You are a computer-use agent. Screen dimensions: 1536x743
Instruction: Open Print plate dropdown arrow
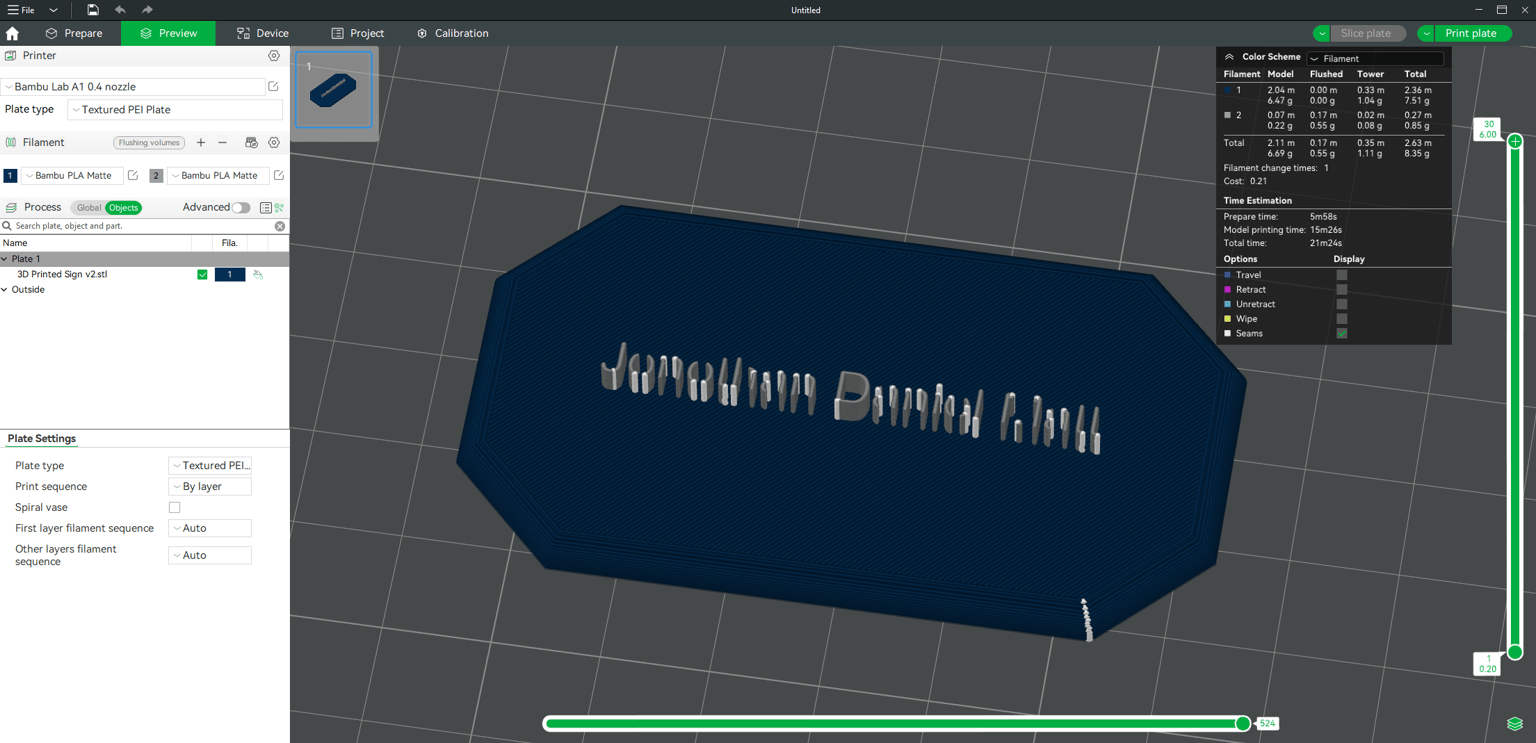click(1426, 33)
